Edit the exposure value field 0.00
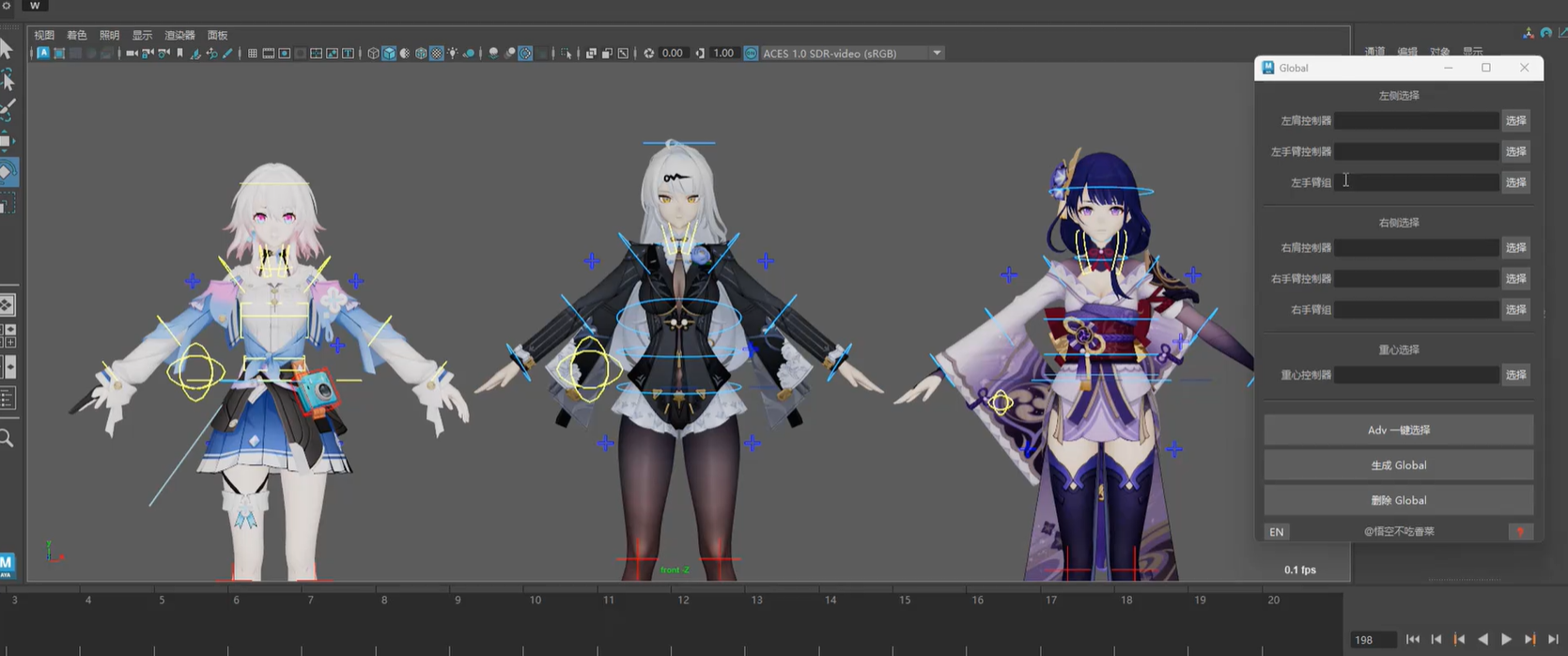The width and height of the screenshot is (1568, 656). pos(673,54)
